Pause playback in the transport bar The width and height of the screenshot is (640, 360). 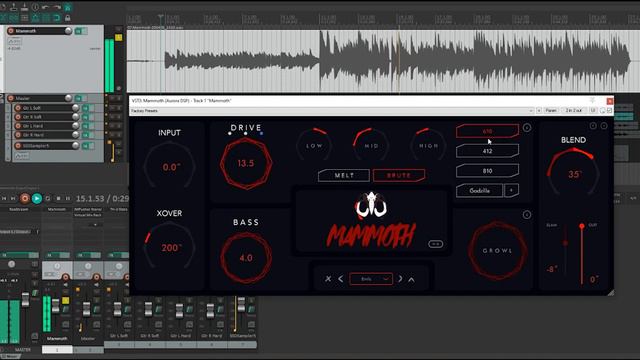pos(68,198)
